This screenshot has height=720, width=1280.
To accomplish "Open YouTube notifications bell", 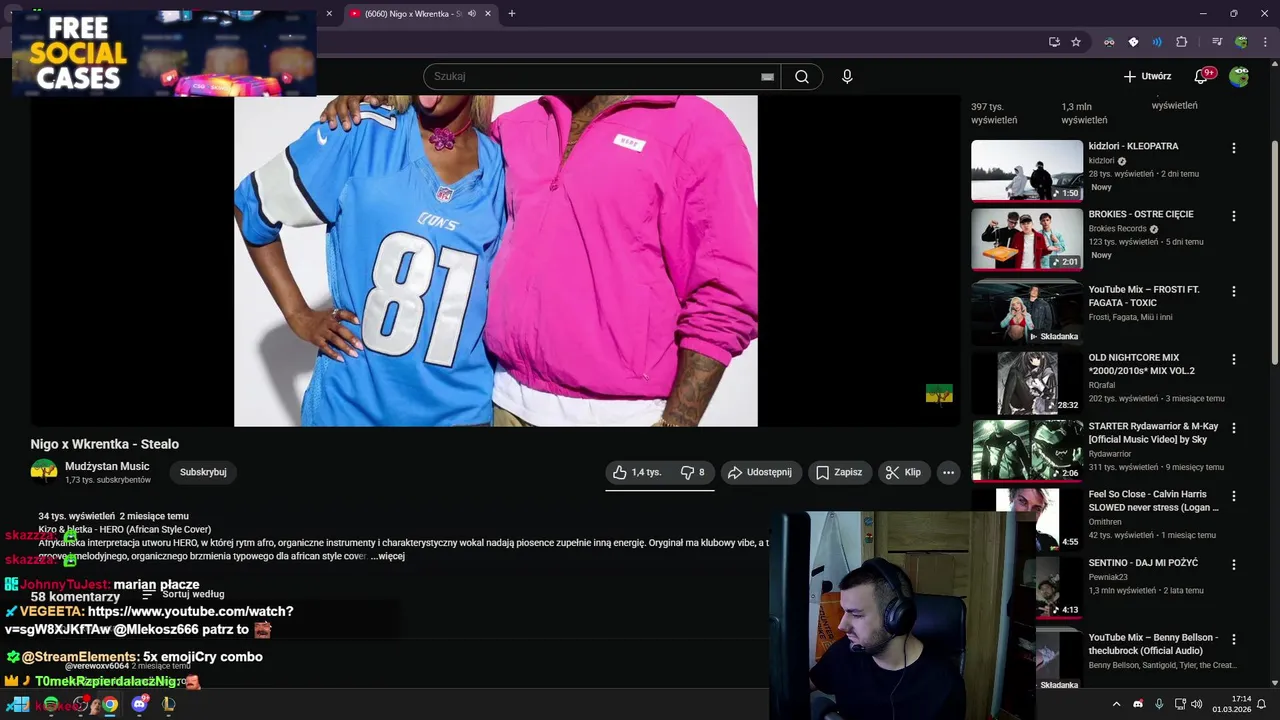I will pos(1202,76).
